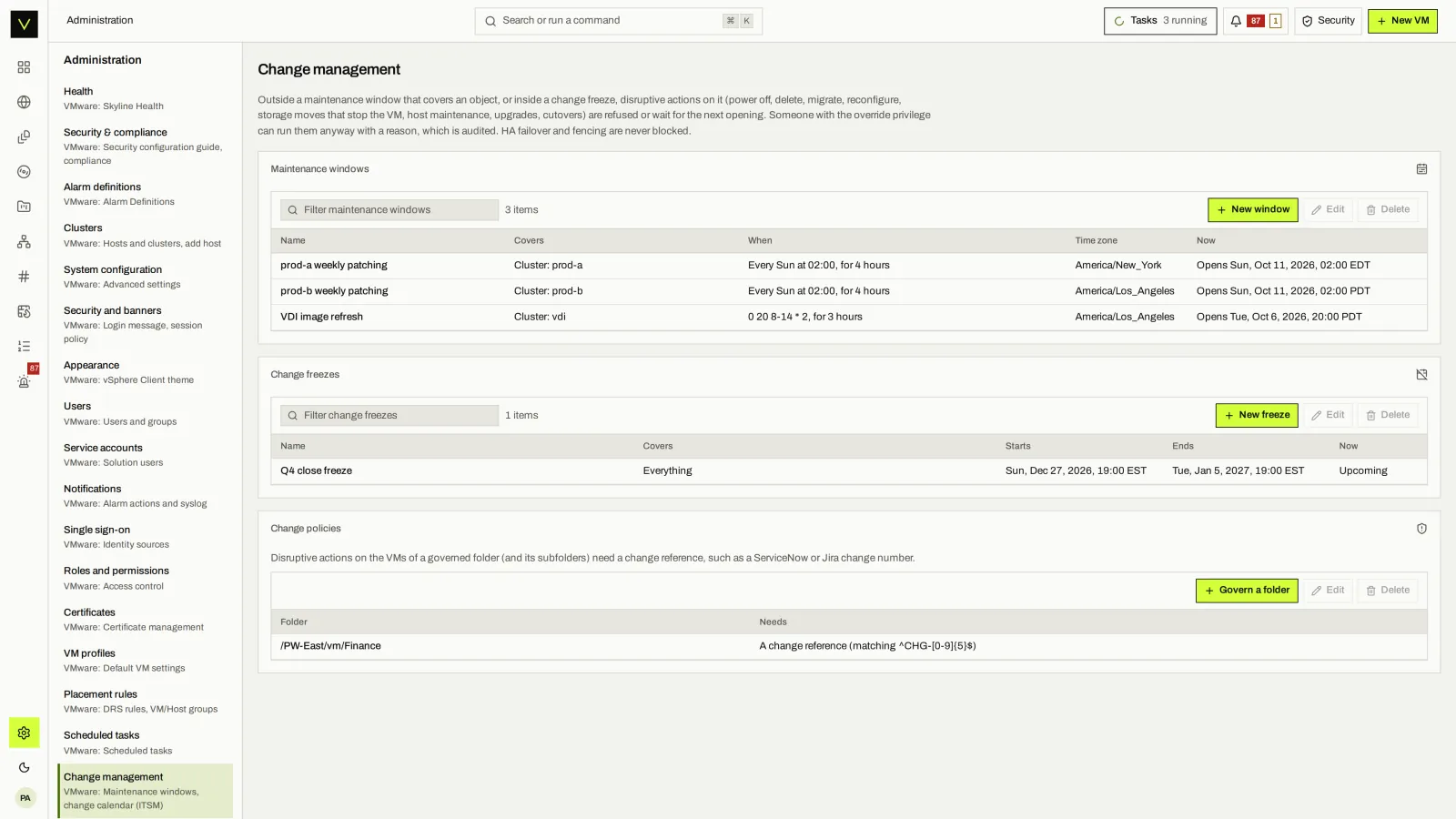1456x819 pixels.
Task: Open Certificates in Administration menu
Action: click(x=146, y=620)
